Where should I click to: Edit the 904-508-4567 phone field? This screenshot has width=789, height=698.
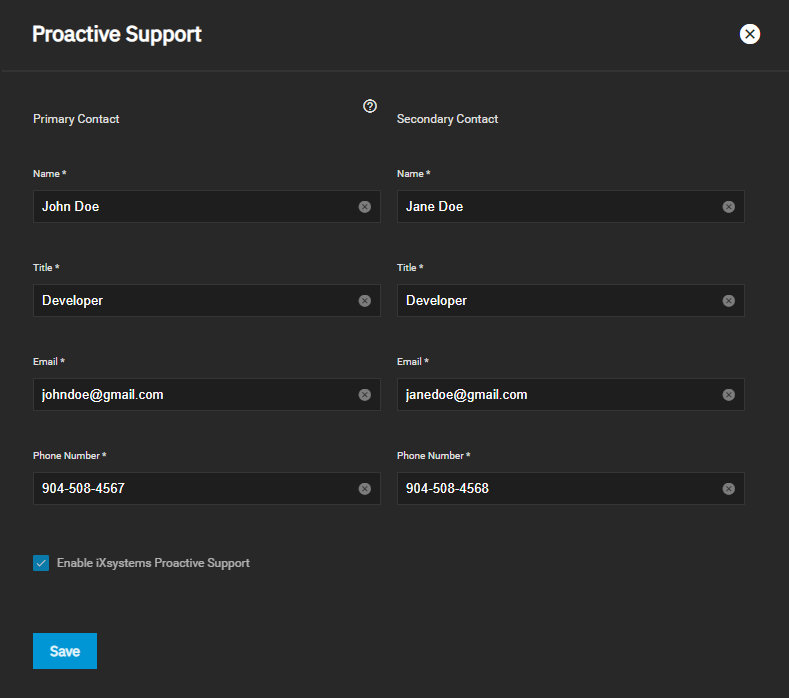click(190, 489)
